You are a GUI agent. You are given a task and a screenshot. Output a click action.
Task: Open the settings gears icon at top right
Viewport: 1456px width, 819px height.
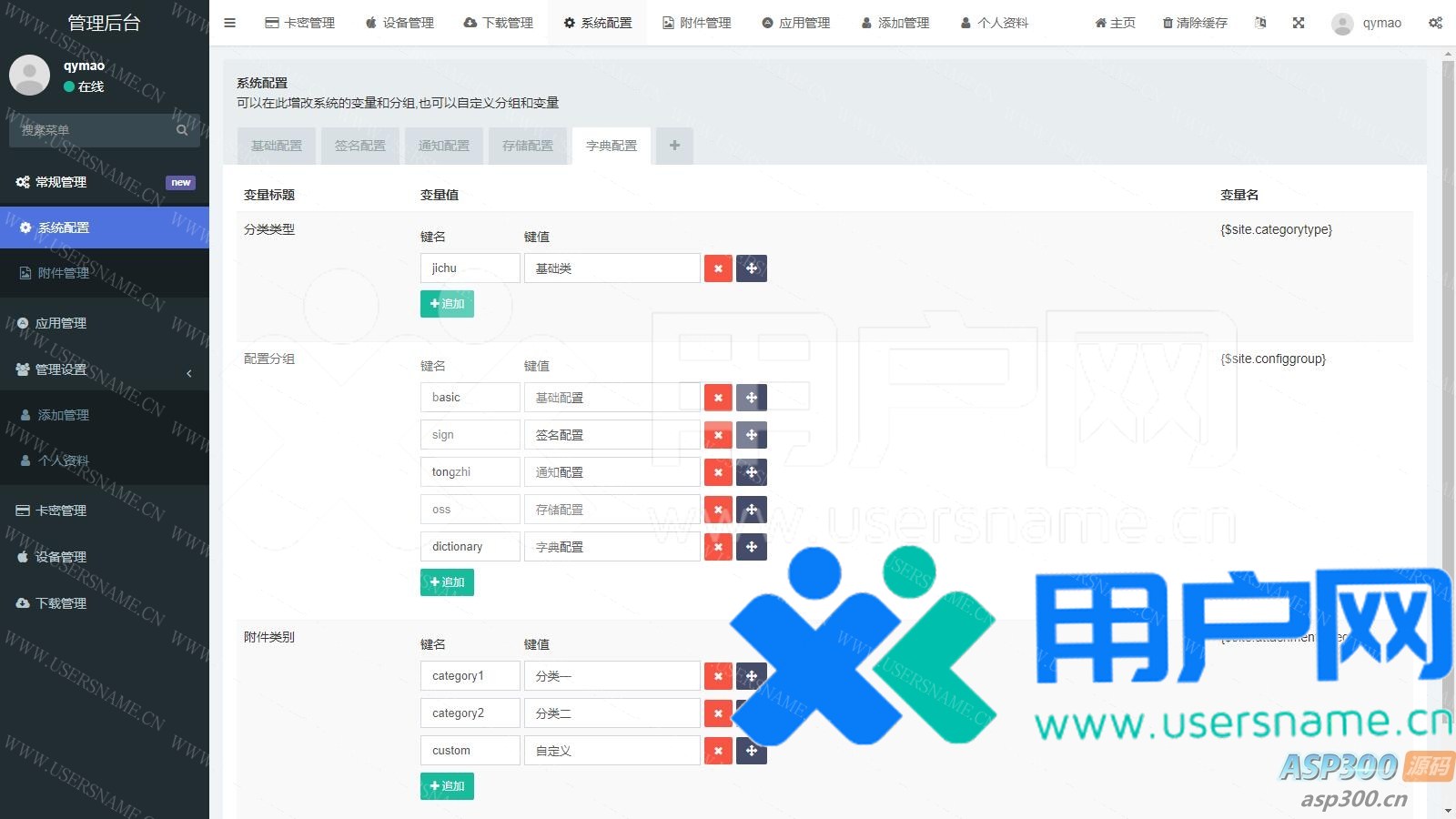coord(1435,23)
